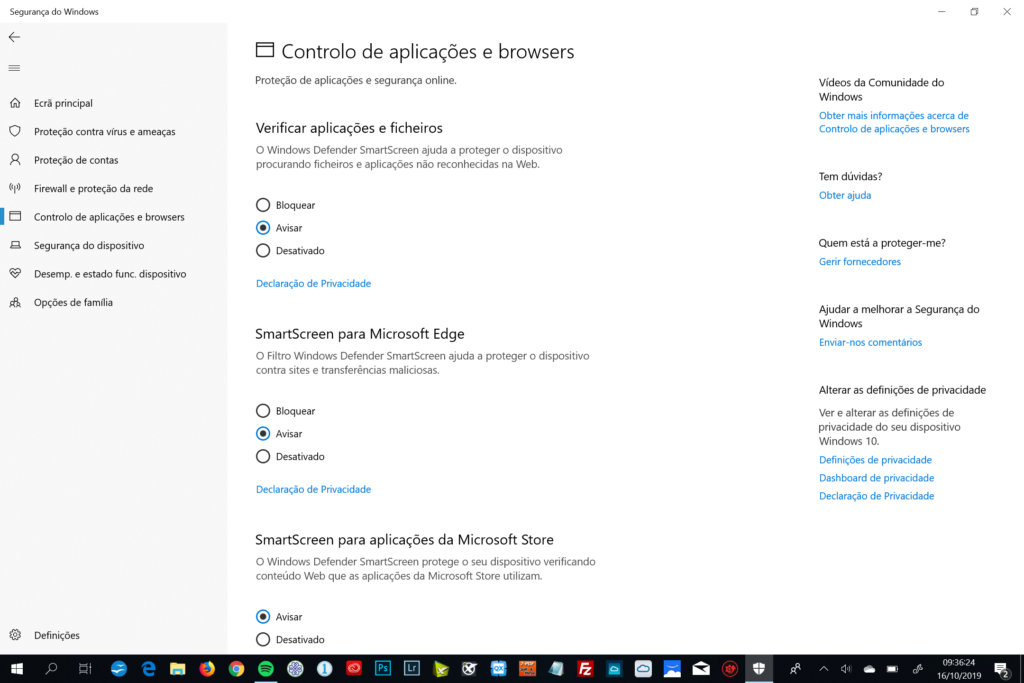
Task: Open Dashboard de privacidade link
Action: click(x=876, y=478)
